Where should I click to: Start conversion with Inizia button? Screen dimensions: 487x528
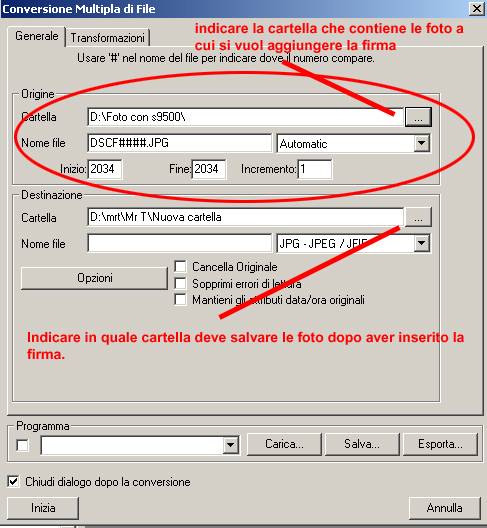click(43, 508)
